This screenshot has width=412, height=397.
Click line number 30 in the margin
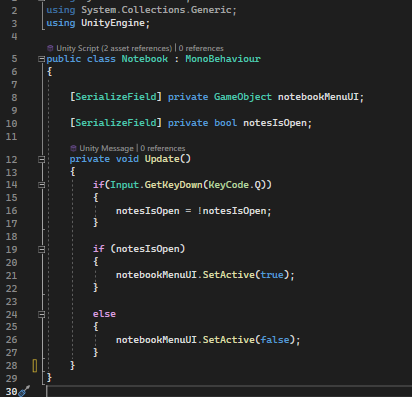click(11, 391)
